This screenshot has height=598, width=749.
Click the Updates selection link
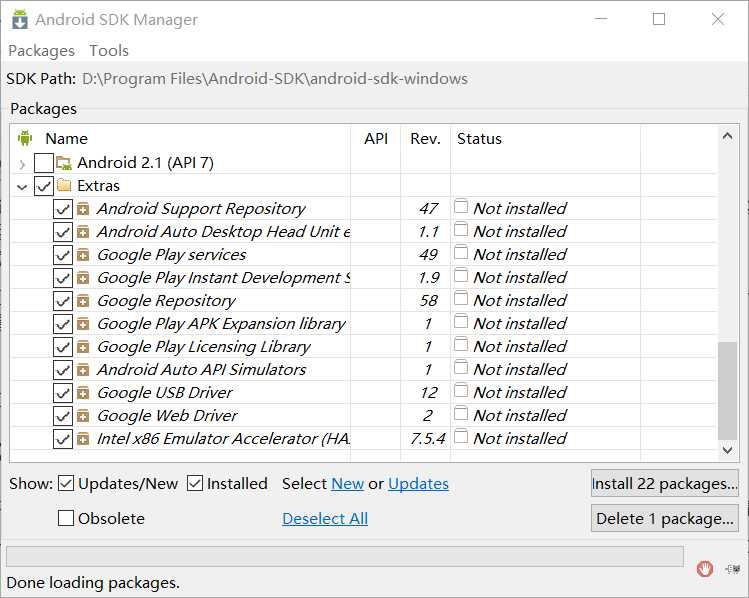pyautogui.click(x=418, y=483)
